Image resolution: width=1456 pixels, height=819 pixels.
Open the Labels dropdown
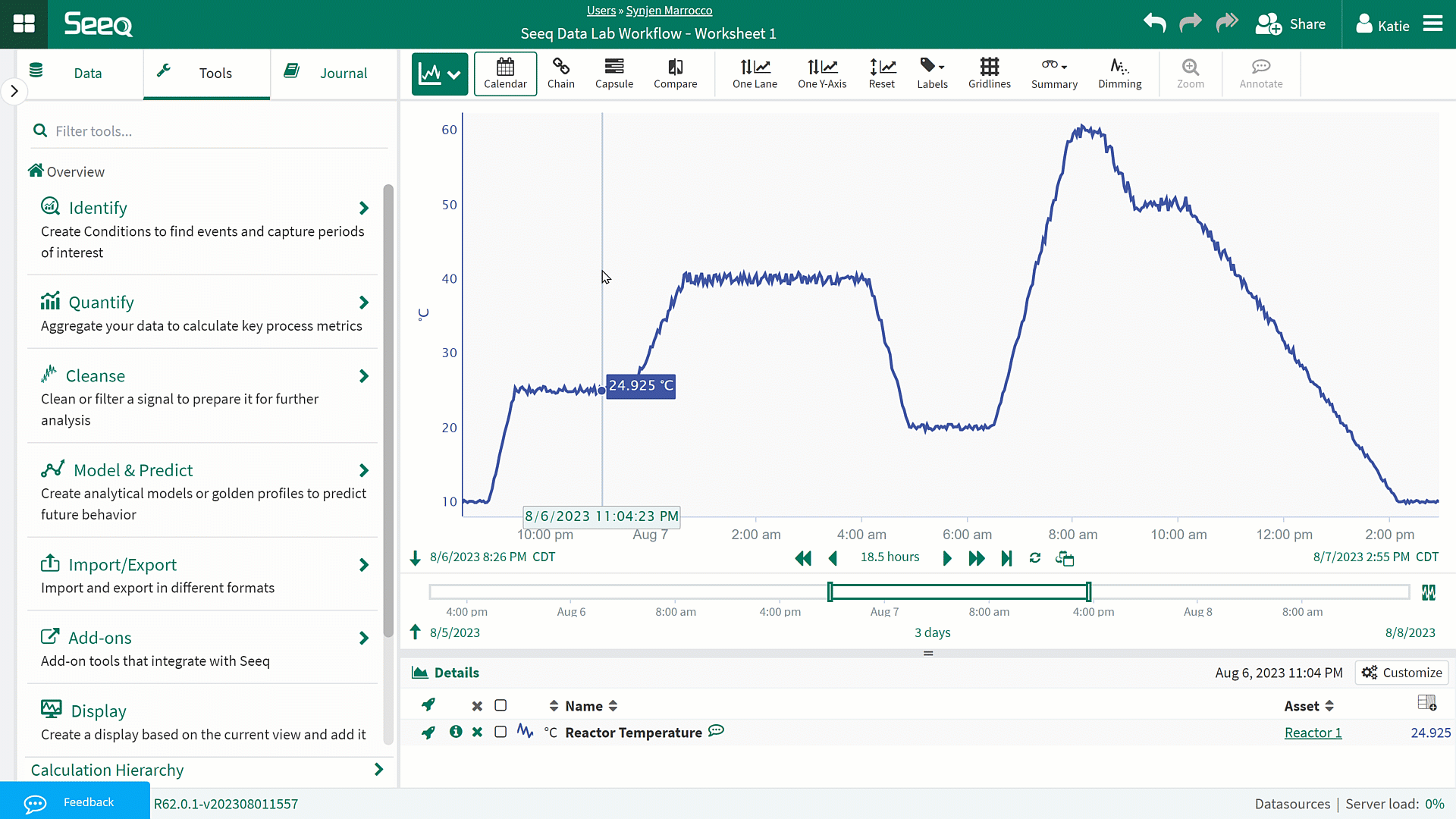[x=932, y=74]
